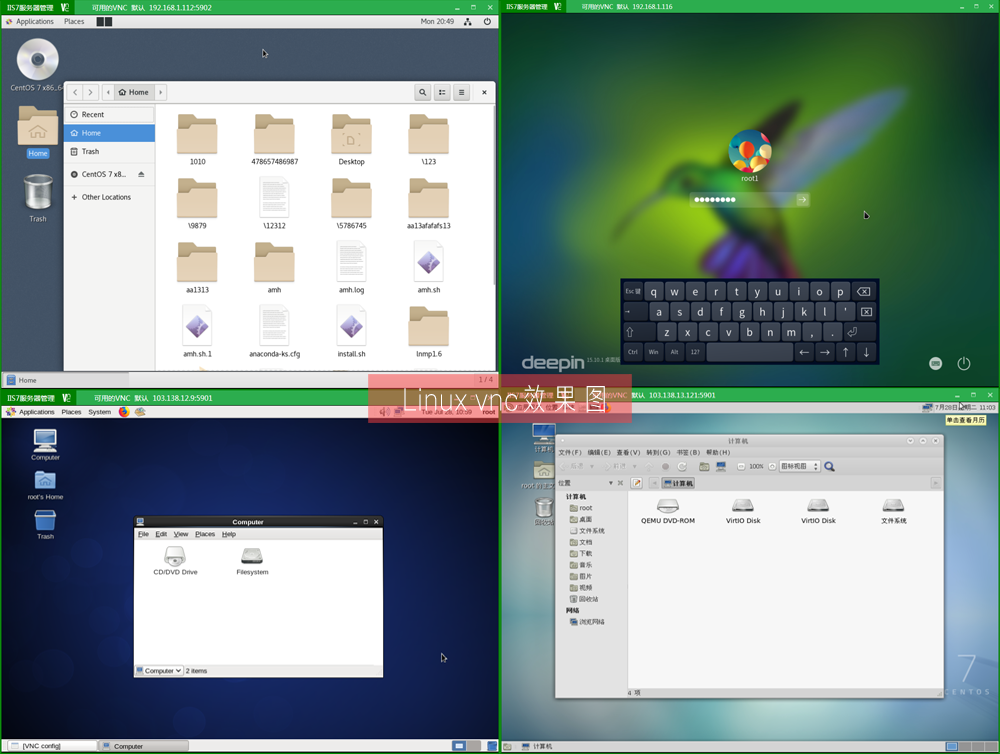Toggle list view in the Home file manager
This screenshot has width=1000, height=754.
pos(442,92)
